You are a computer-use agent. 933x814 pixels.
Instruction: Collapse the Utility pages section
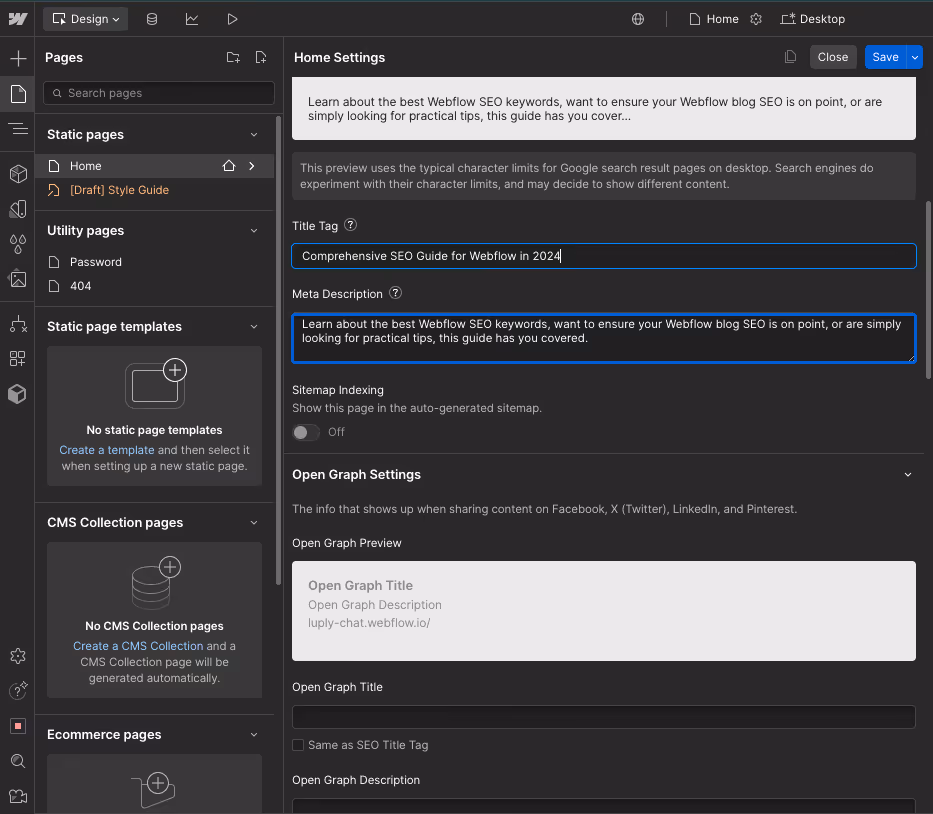click(254, 230)
